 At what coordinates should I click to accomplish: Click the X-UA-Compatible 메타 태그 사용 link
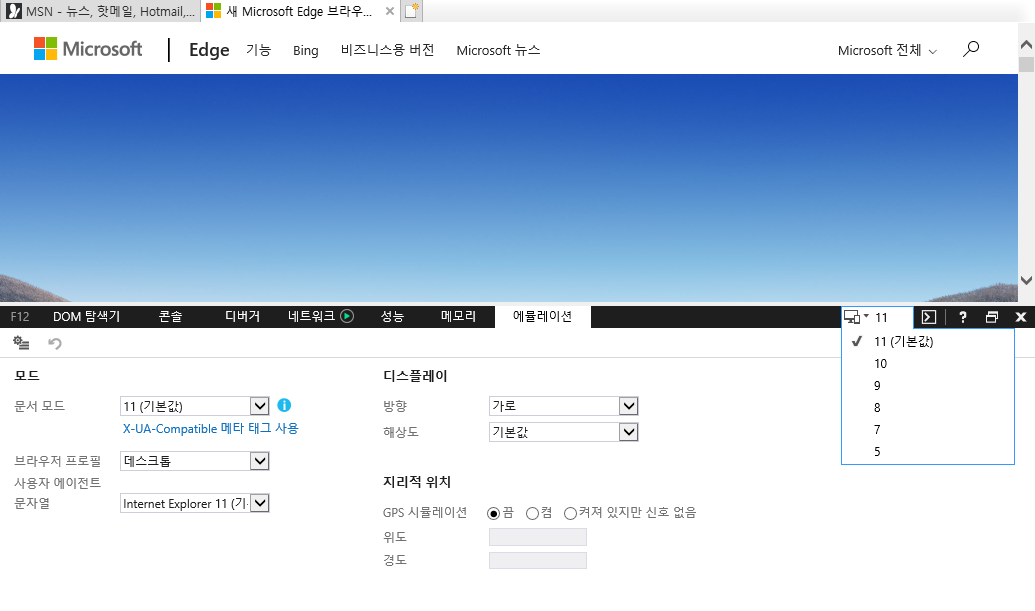coord(211,428)
